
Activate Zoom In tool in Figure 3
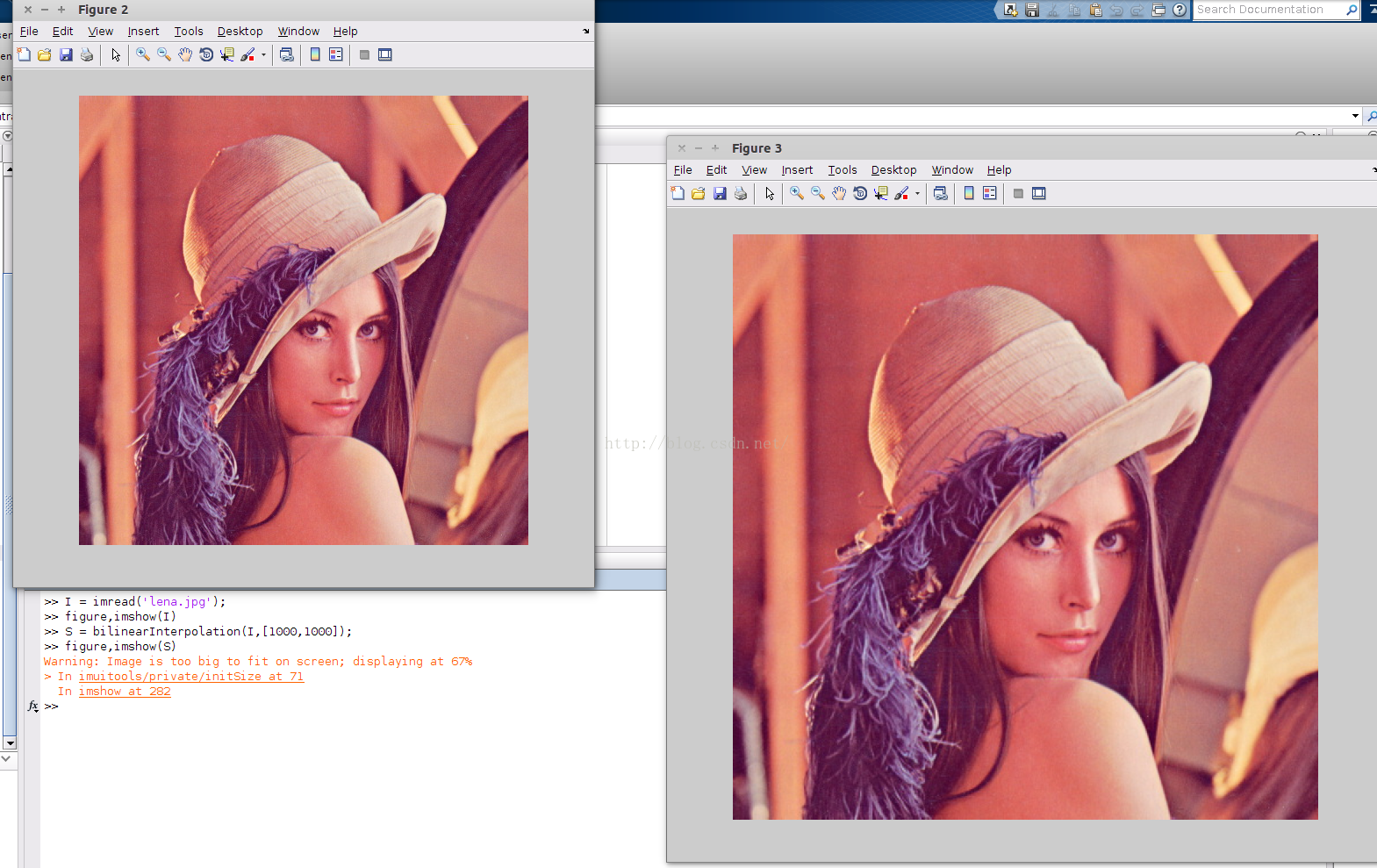(797, 193)
